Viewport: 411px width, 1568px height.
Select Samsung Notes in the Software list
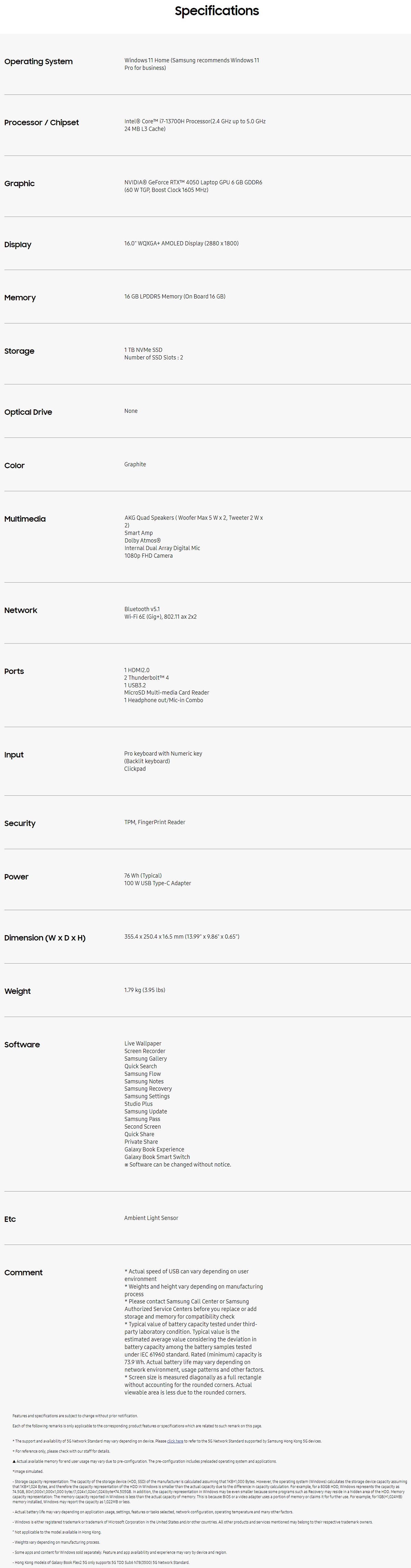[x=144, y=1082]
